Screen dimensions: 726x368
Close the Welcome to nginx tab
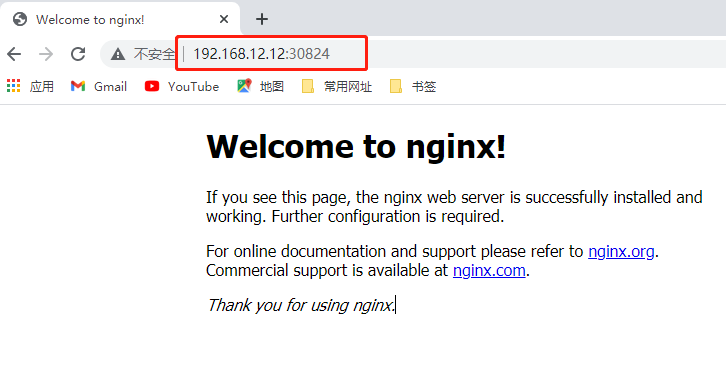click(224, 19)
